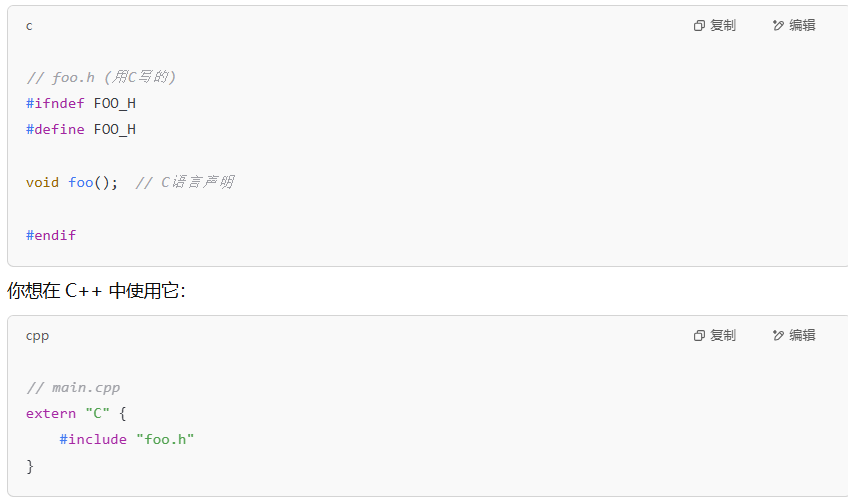Click the edit icon in the C code block
848x500 pixels.
click(x=779, y=26)
